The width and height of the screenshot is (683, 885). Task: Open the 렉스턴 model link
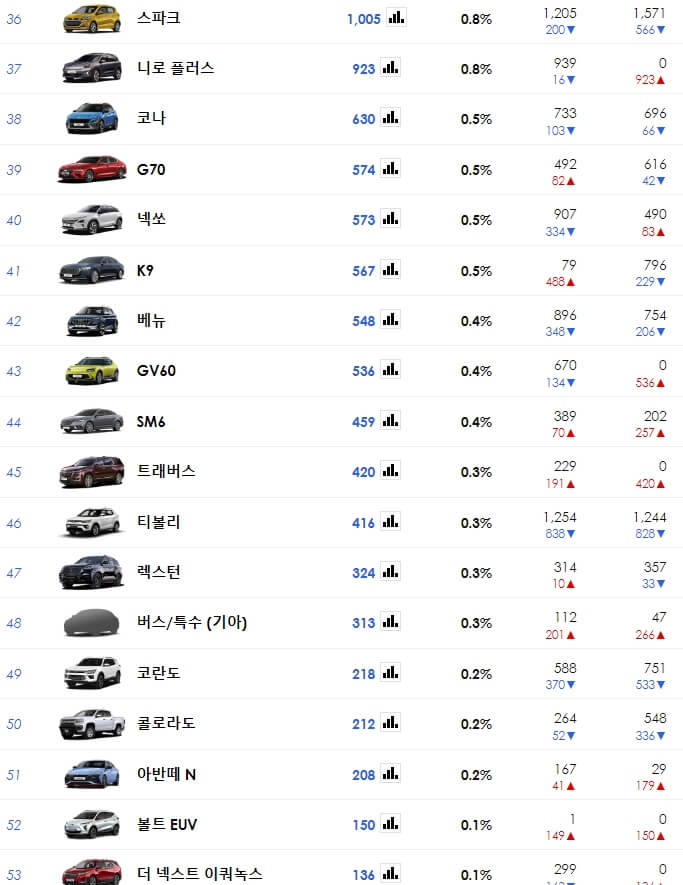[159, 572]
